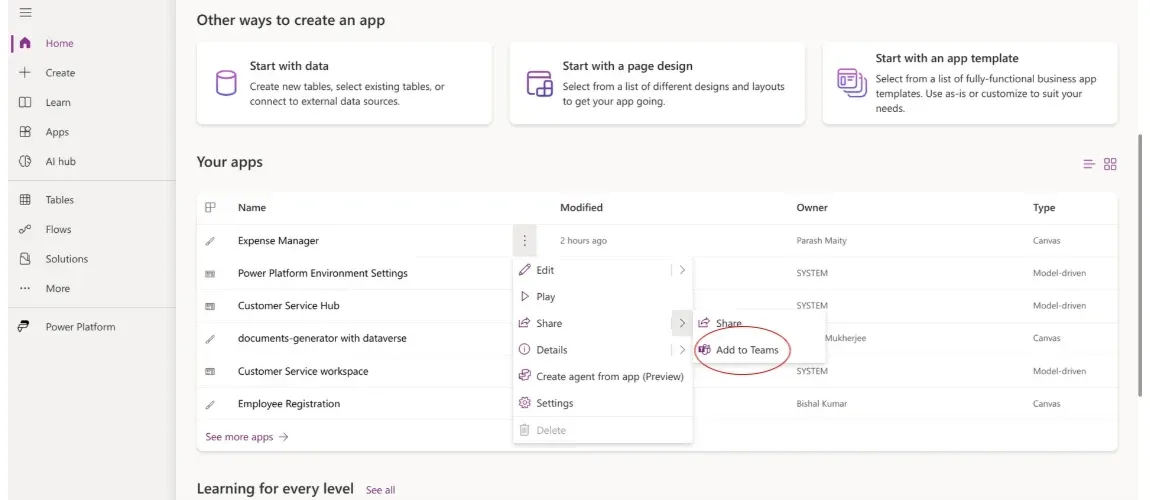Open documents-generator with dataverse app

(322, 339)
